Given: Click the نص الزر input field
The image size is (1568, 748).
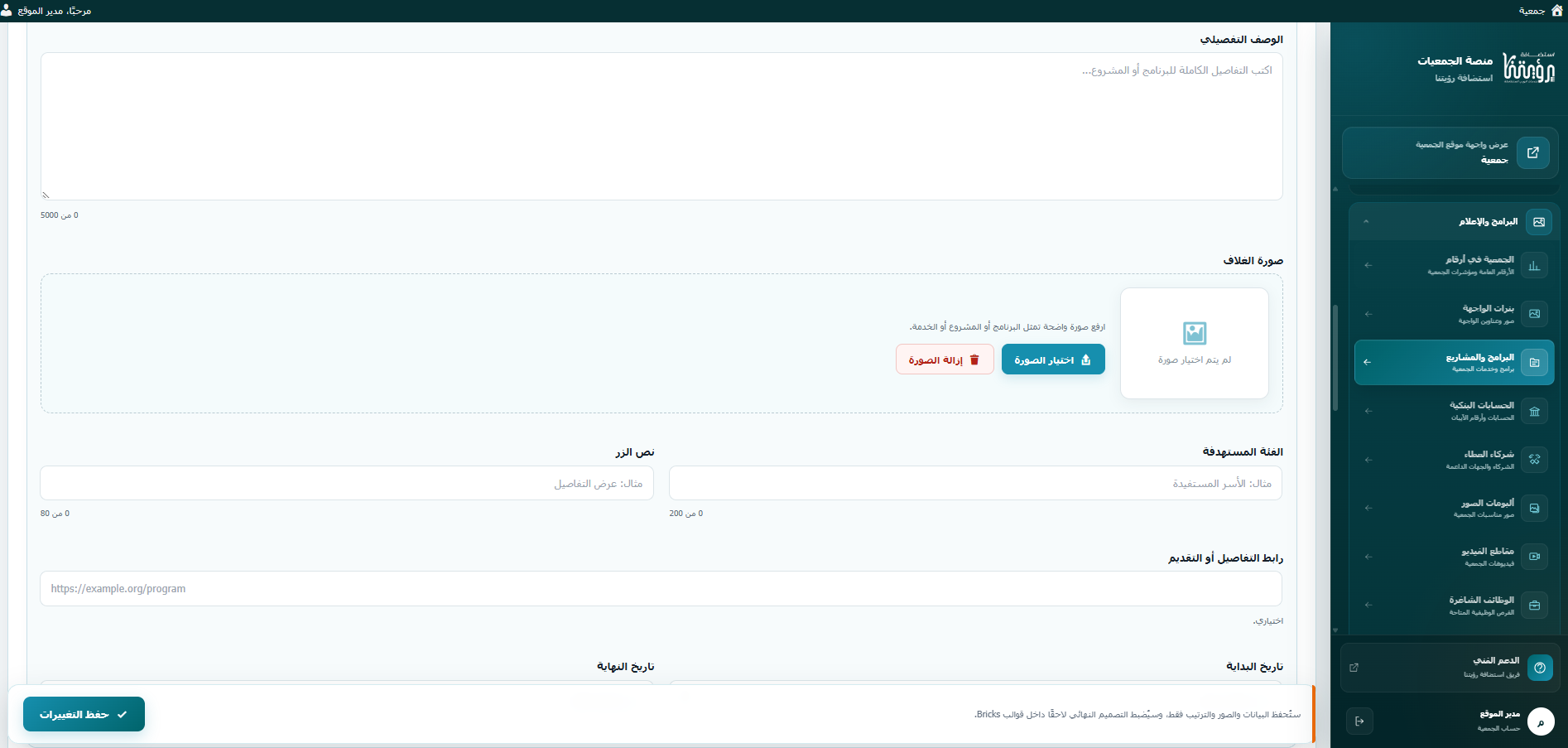Looking at the screenshot, I should click(x=347, y=483).
